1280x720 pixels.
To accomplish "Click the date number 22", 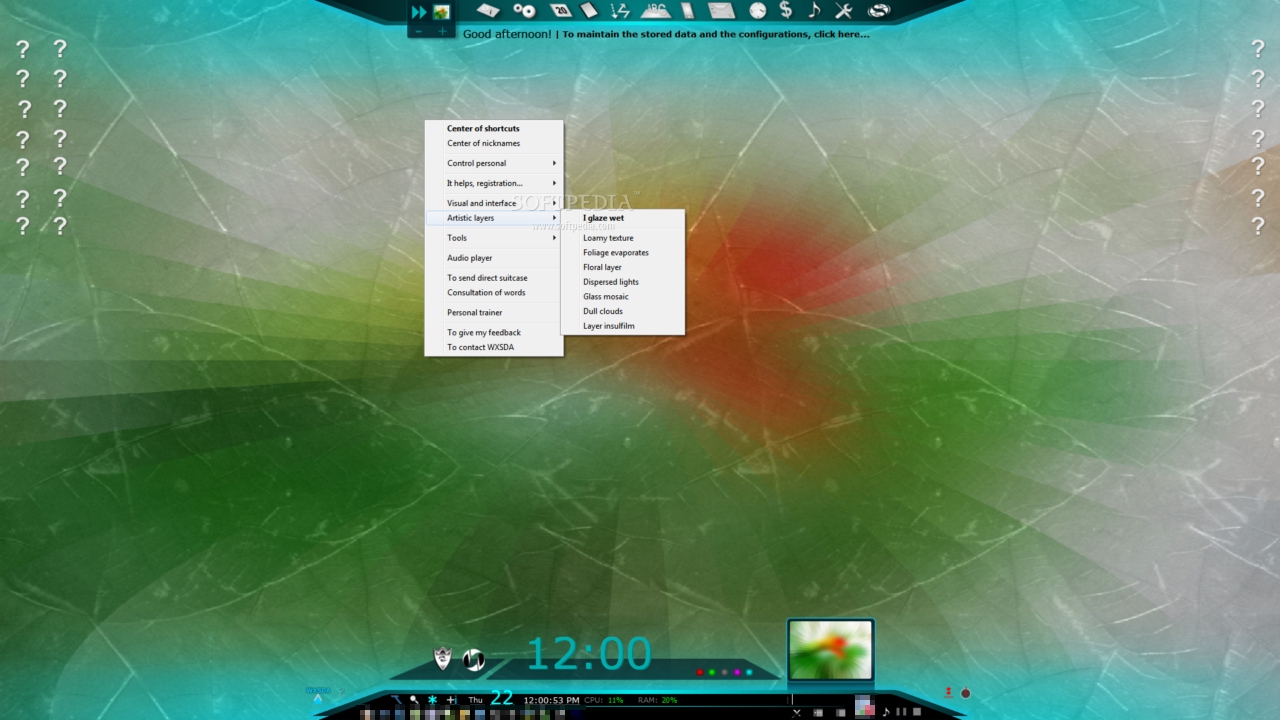I will pos(501,698).
